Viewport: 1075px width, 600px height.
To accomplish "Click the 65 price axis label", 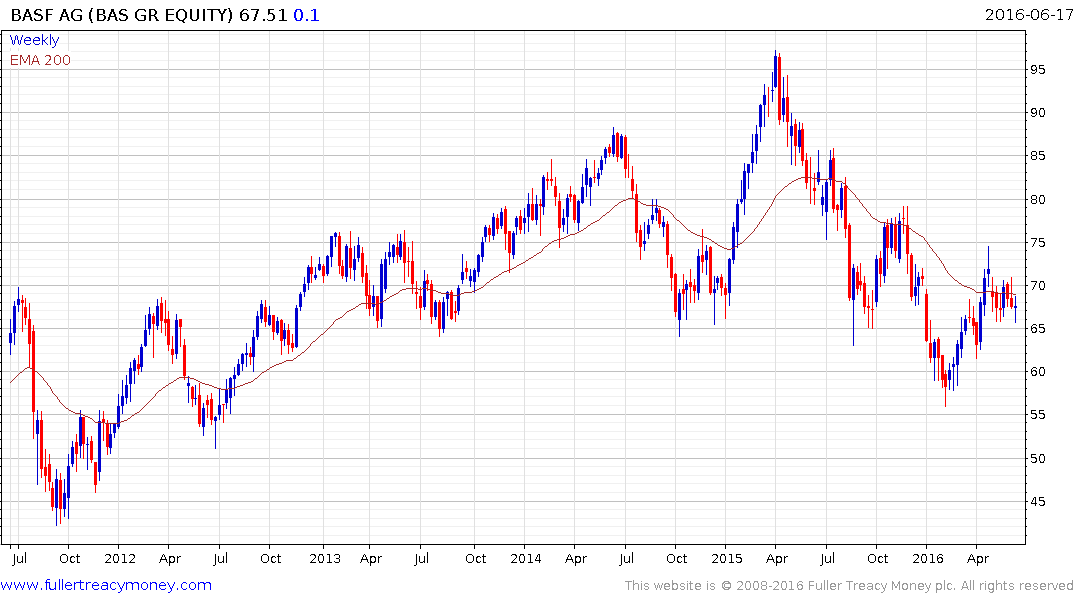I will (x=1038, y=329).
